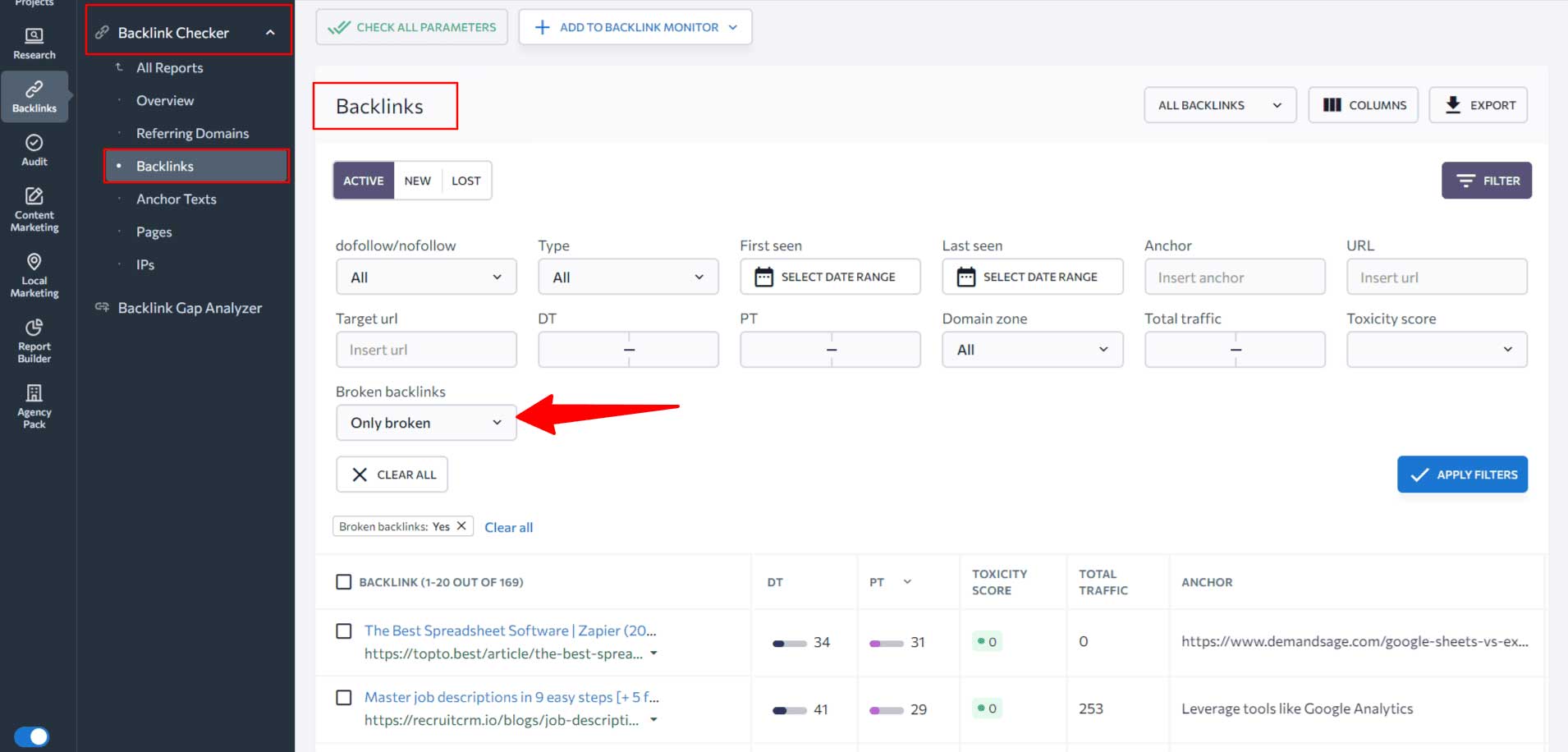This screenshot has width=1568, height=752.
Task: Select the Backlinks submenu item
Action: [x=196, y=166]
